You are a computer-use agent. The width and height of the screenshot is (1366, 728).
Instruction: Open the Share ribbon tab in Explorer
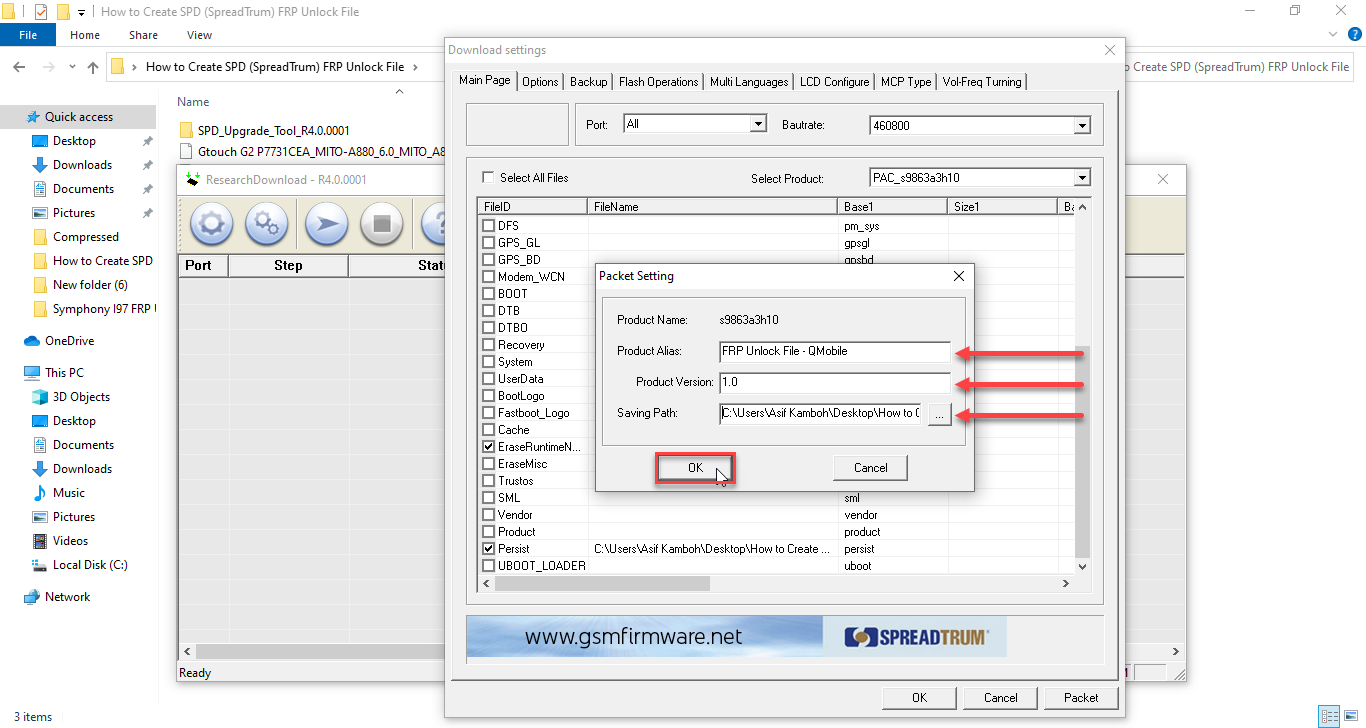pyautogui.click(x=142, y=34)
